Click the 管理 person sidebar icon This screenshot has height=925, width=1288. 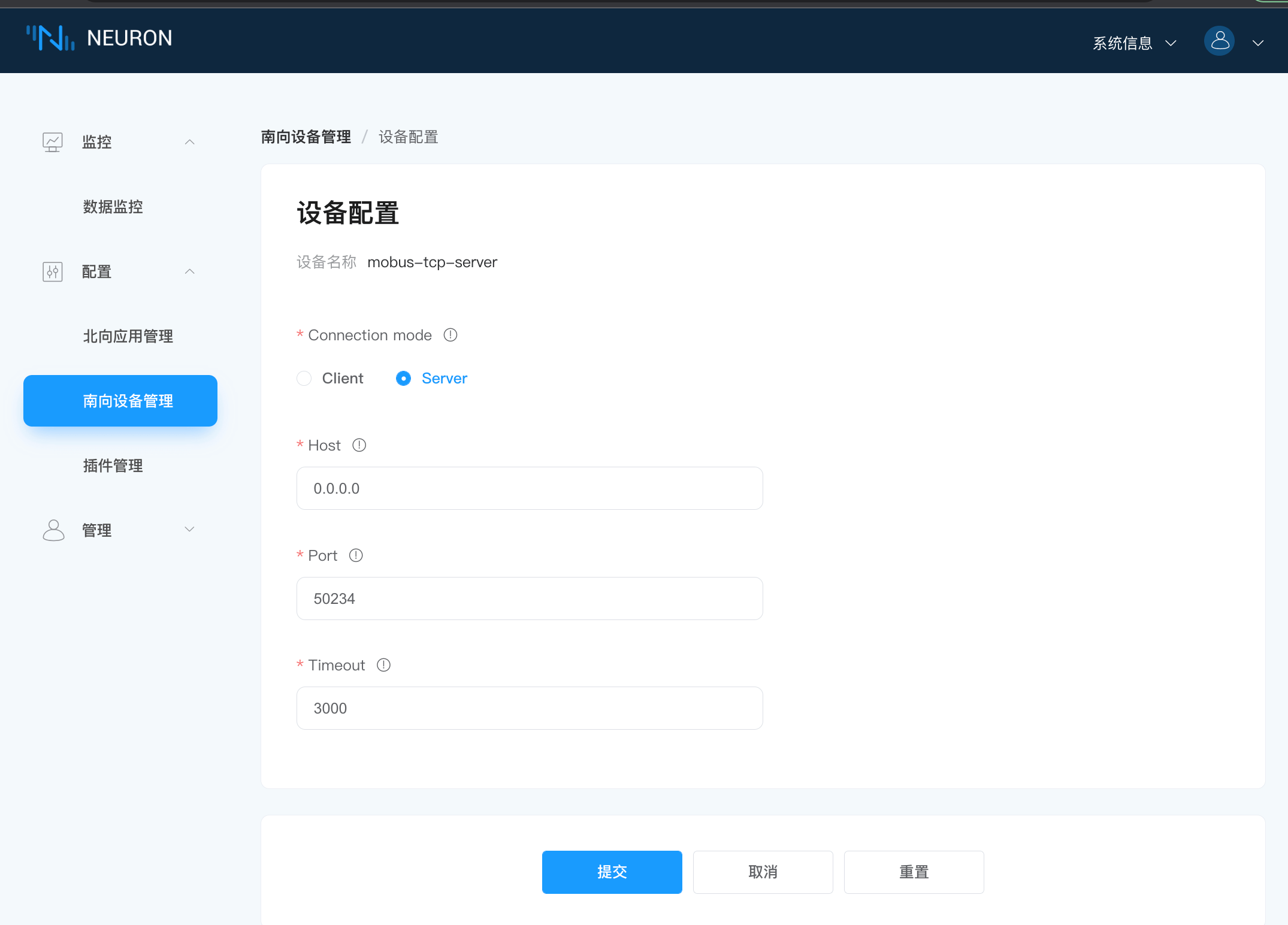(x=53, y=530)
